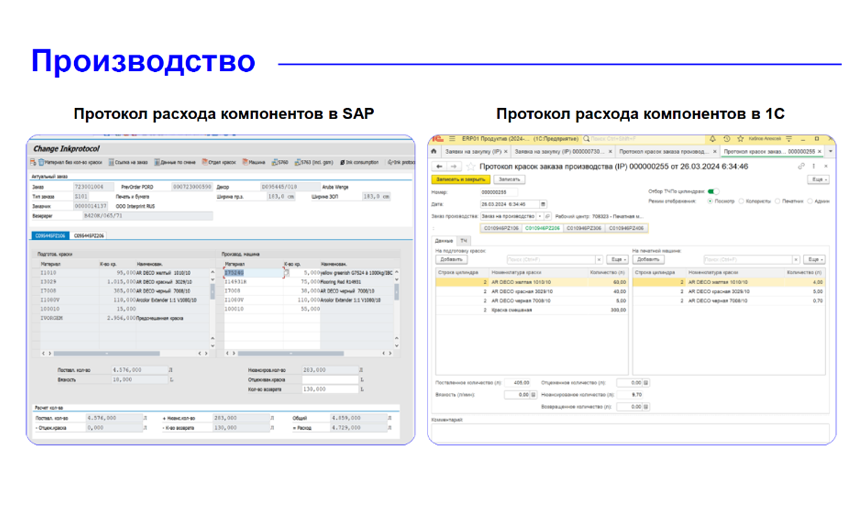Select SAP row I3029 AR DECO красный
The image size is (868, 512).
[x=123, y=282]
